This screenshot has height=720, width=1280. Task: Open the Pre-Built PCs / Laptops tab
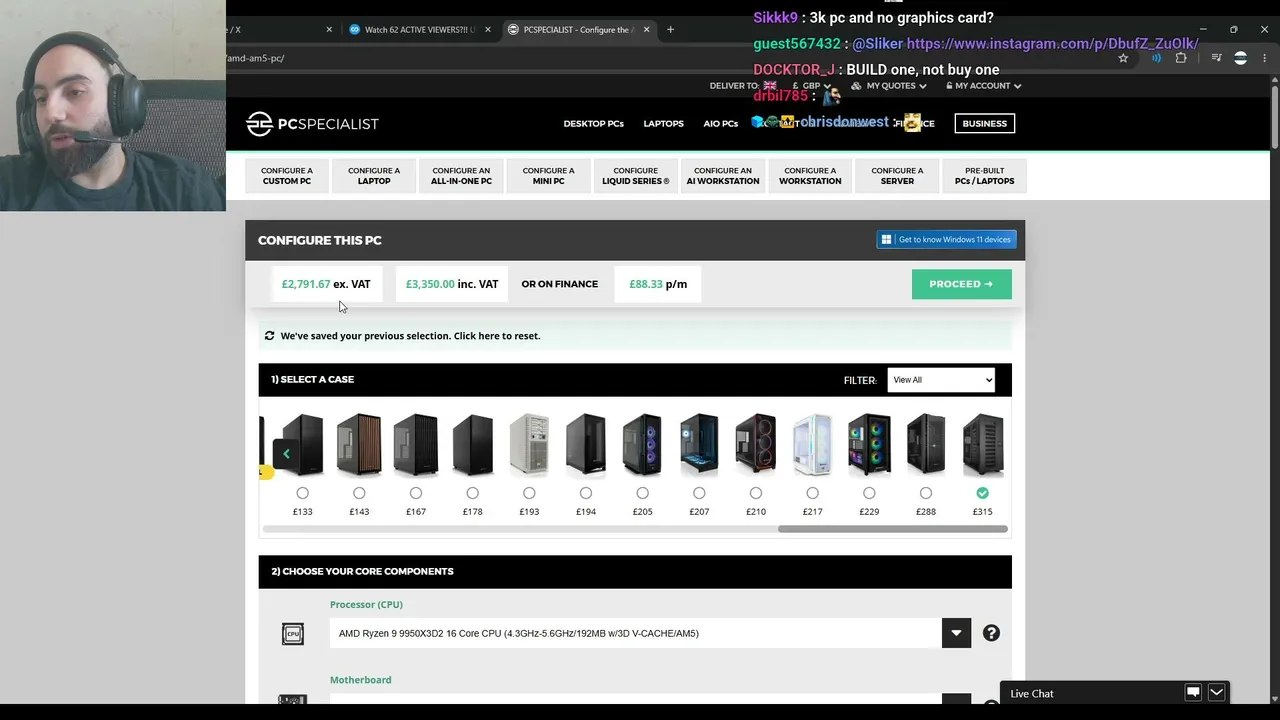tap(984, 176)
